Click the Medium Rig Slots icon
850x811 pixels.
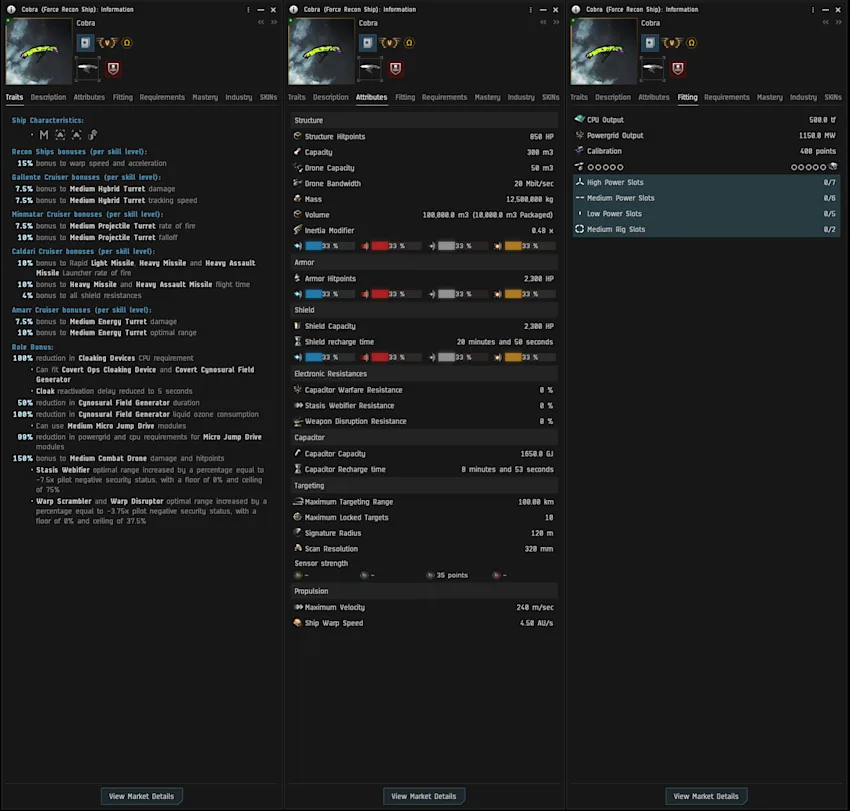[579, 229]
